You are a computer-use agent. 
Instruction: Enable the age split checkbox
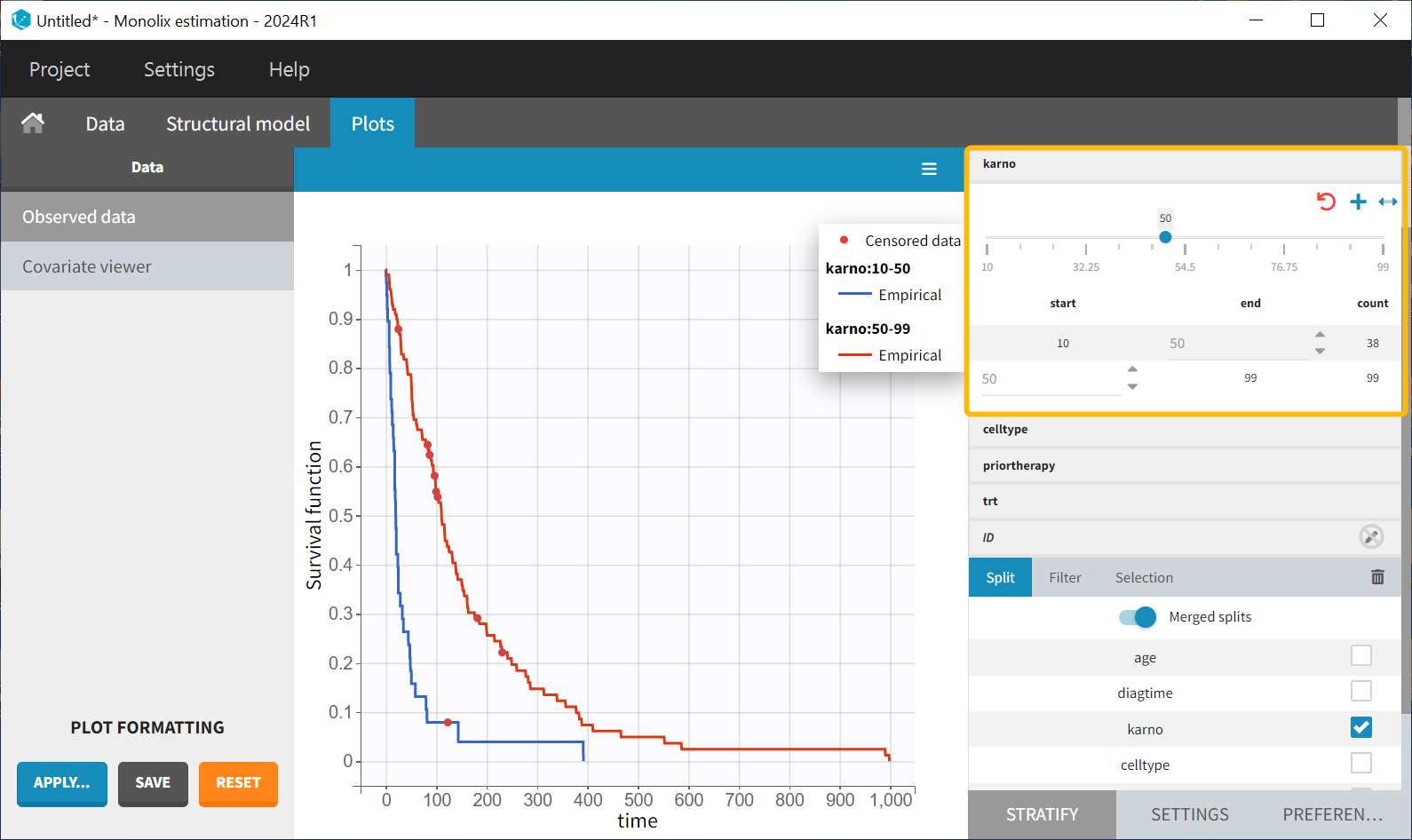1360,655
